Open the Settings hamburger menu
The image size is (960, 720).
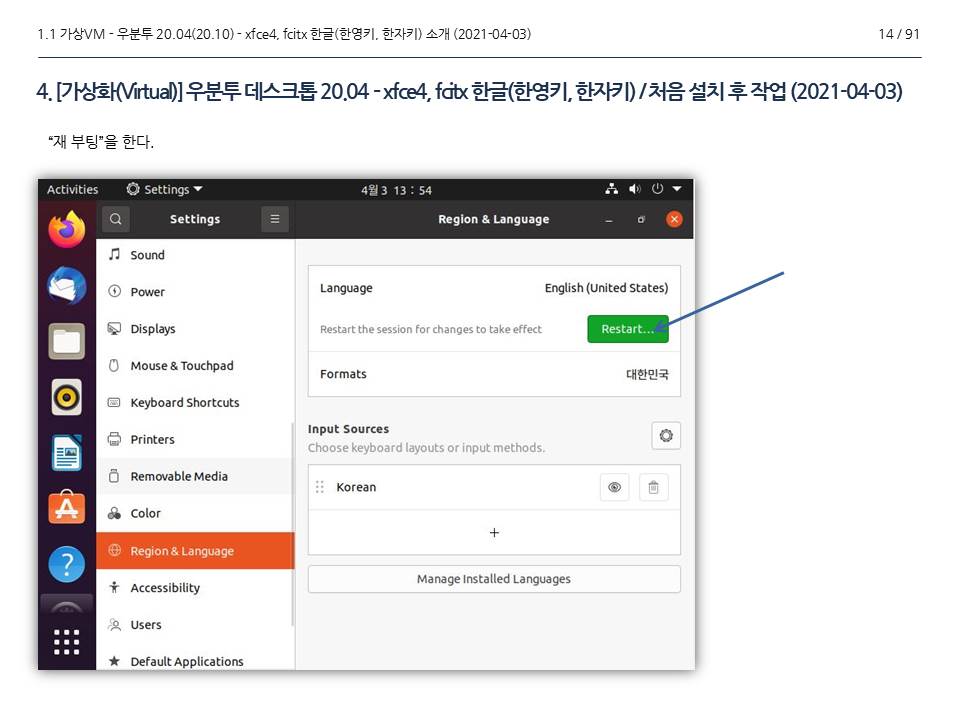(x=275, y=219)
